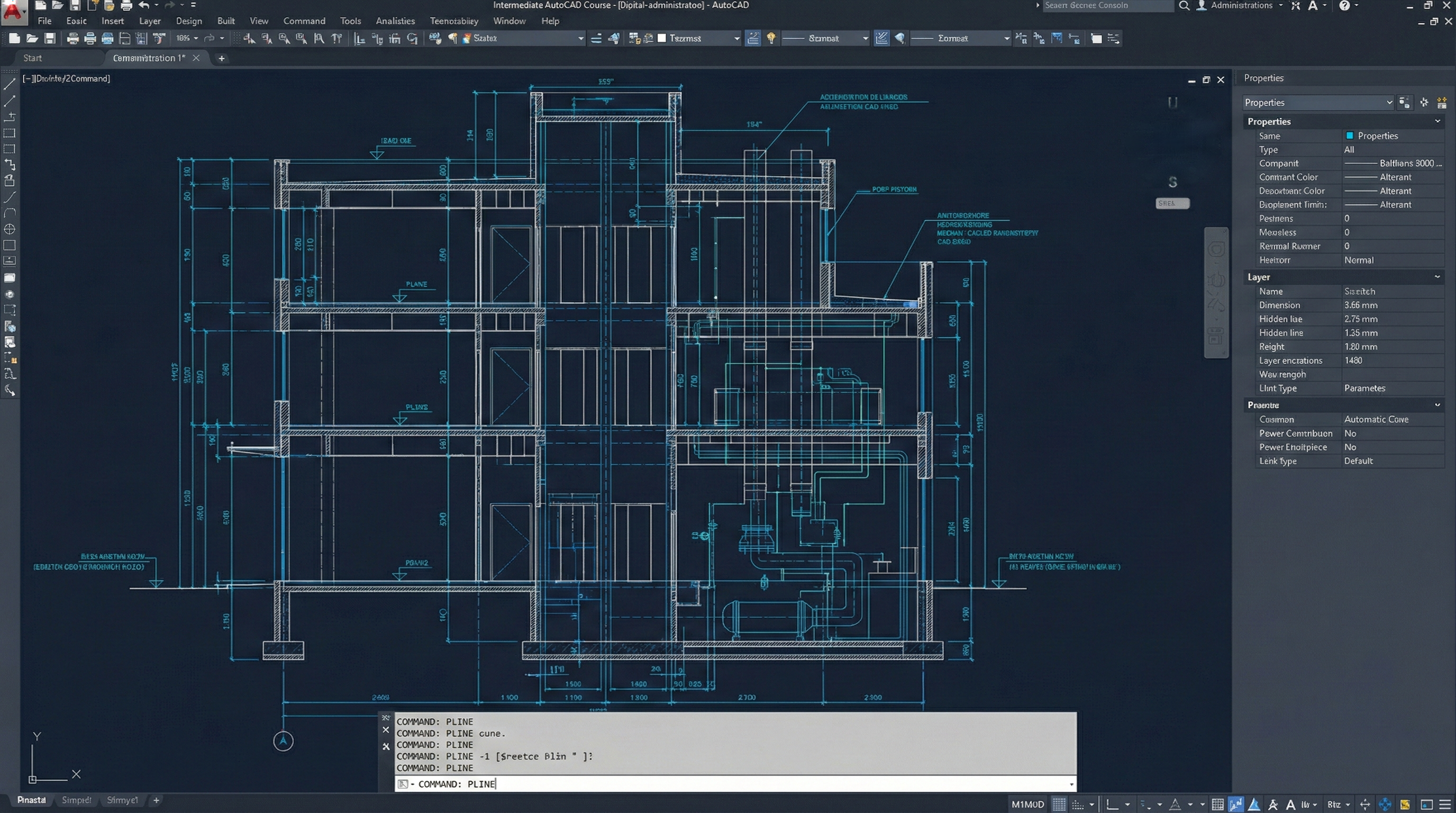Screen dimensions: 1456x813
Task: Click the search magnifier icon
Action: [x=1184, y=6]
